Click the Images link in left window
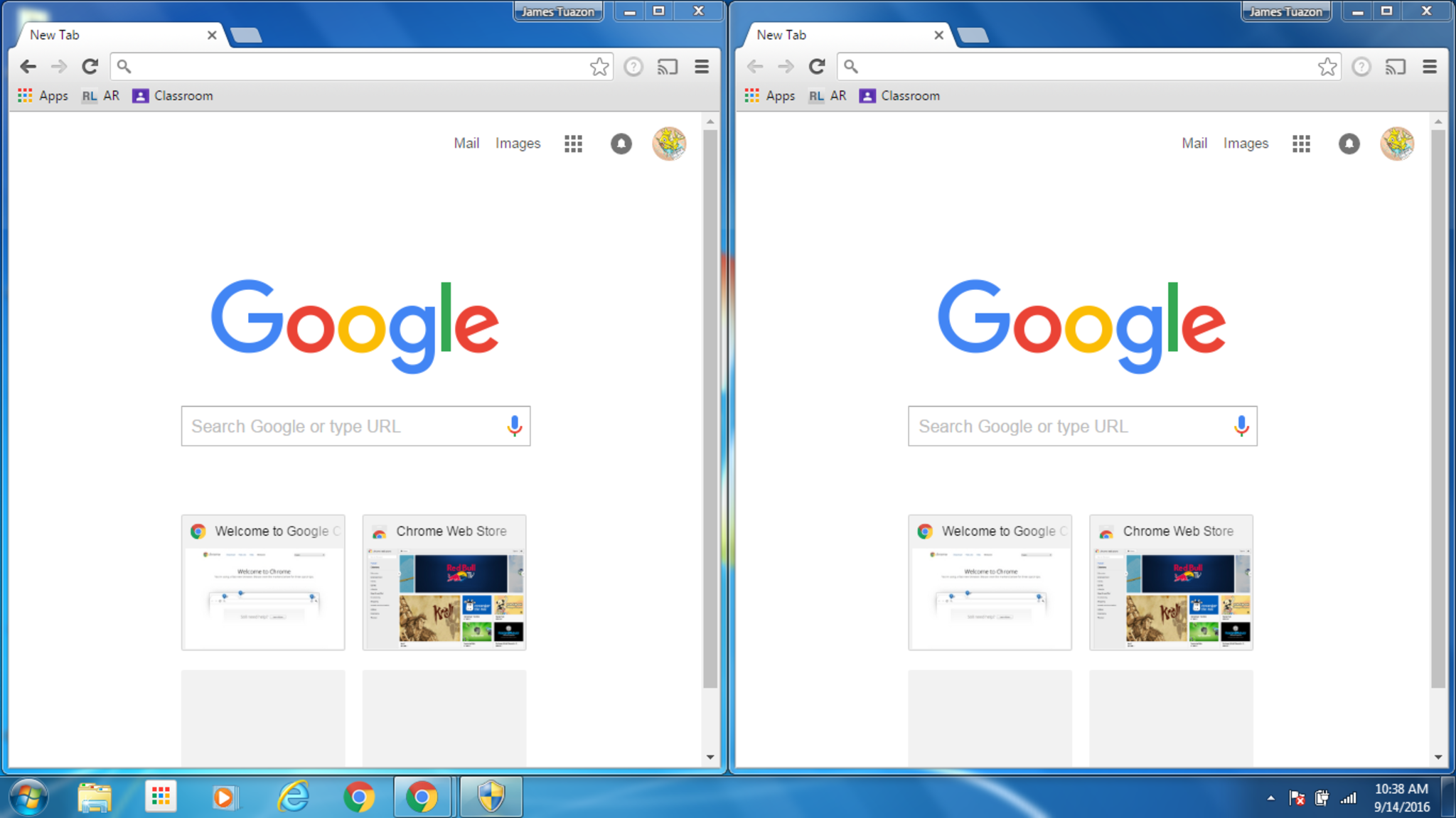The width and height of the screenshot is (1456, 818). 518,144
